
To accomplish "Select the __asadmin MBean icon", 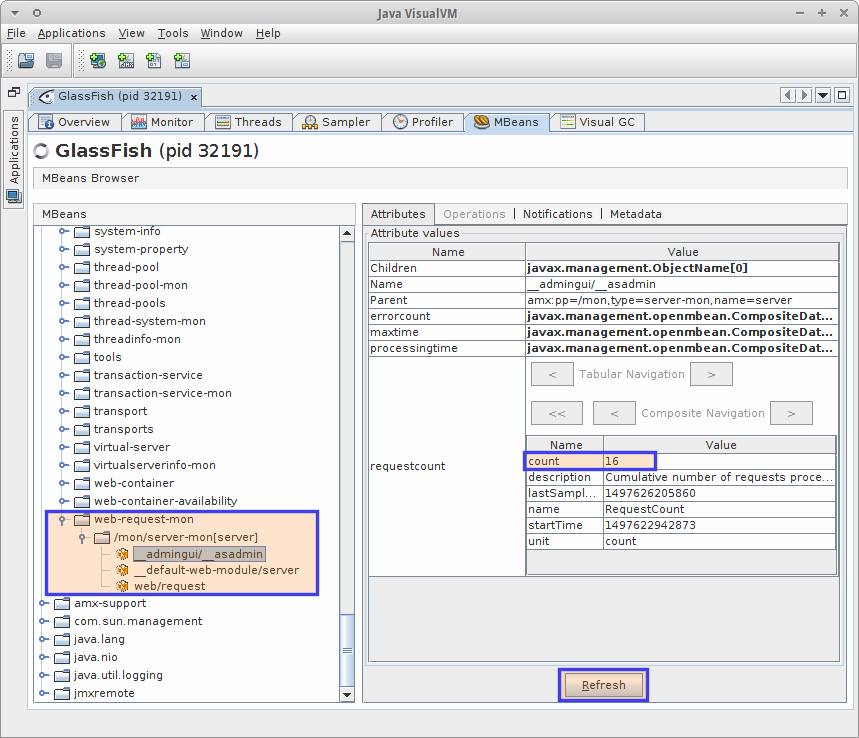I will coord(122,554).
